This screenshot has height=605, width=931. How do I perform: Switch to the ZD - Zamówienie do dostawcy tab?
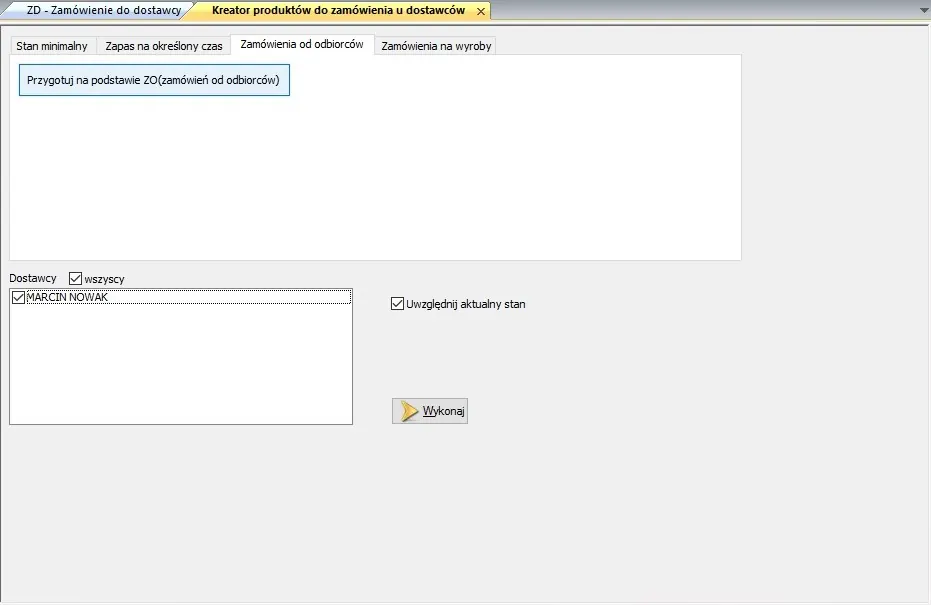104,11
